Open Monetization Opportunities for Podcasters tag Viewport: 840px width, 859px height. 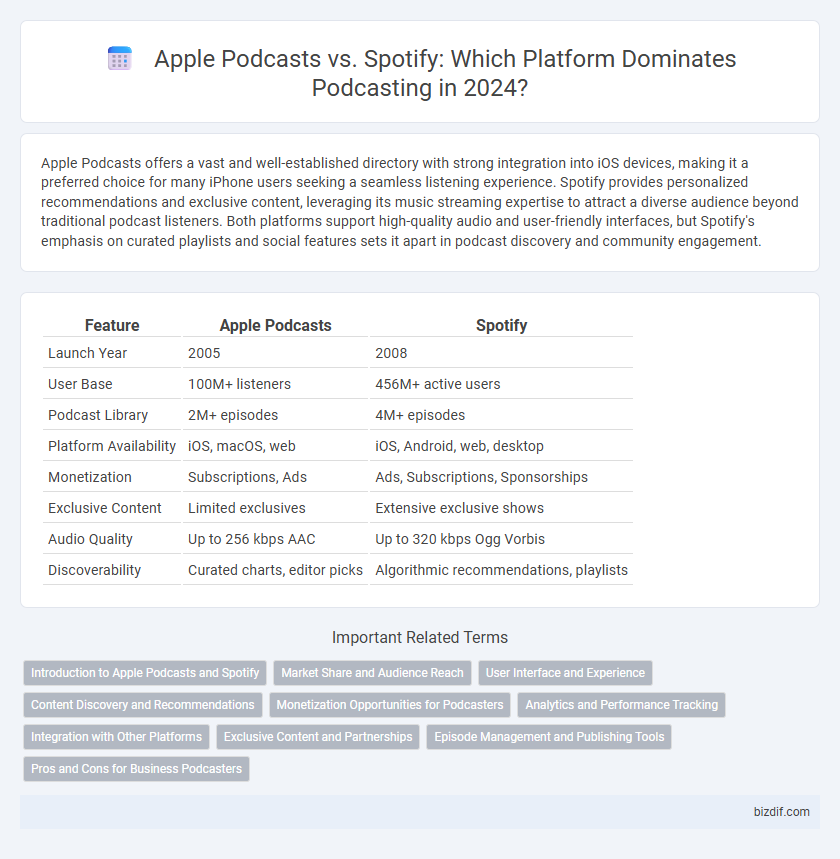click(x=390, y=705)
